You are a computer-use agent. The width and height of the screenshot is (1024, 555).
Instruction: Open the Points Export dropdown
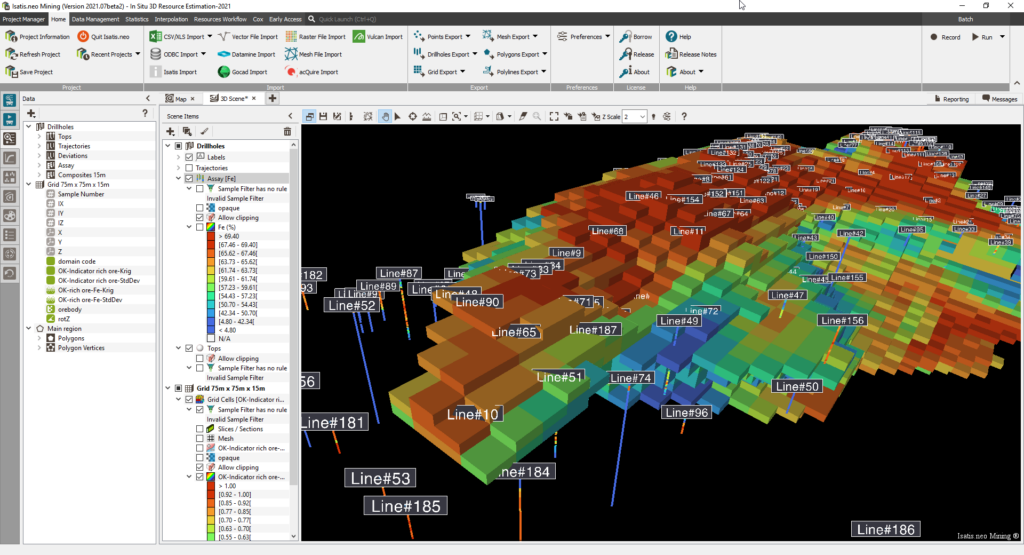(468, 37)
